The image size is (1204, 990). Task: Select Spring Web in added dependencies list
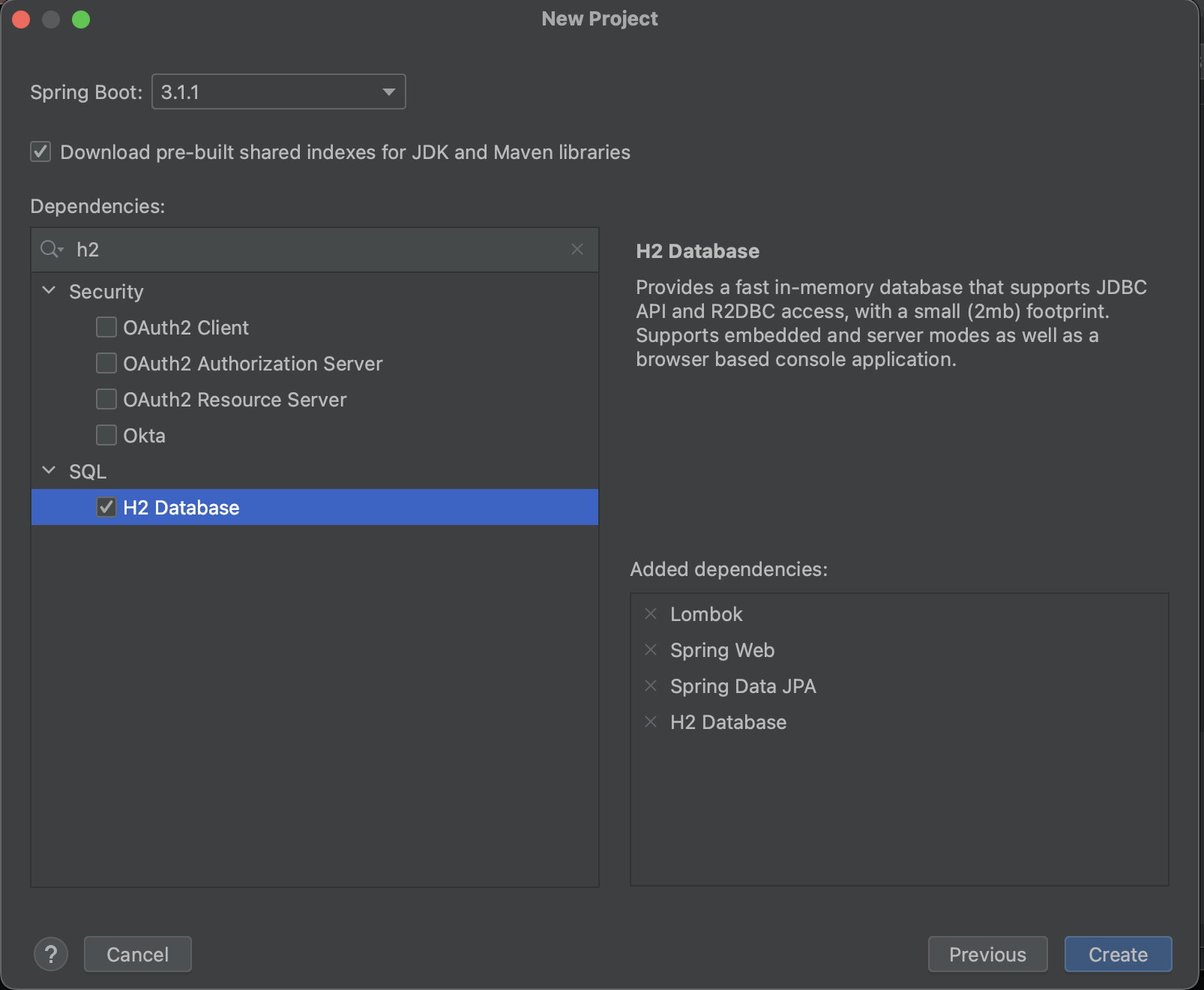pos(723,650)
